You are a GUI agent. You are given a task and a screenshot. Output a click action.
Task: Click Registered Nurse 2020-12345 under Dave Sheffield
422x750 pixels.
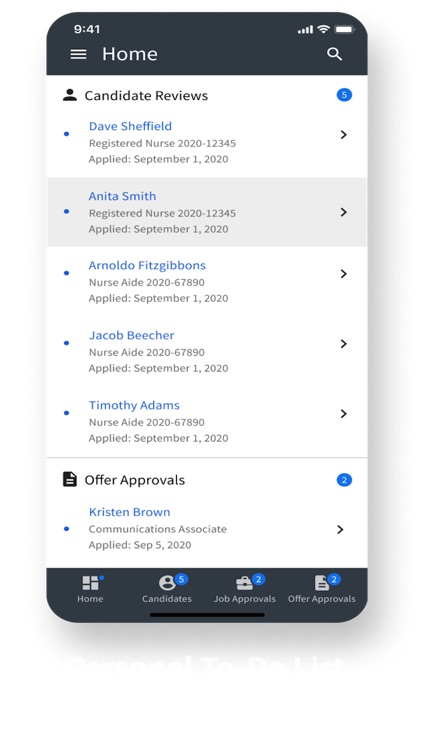click(162, 143)
